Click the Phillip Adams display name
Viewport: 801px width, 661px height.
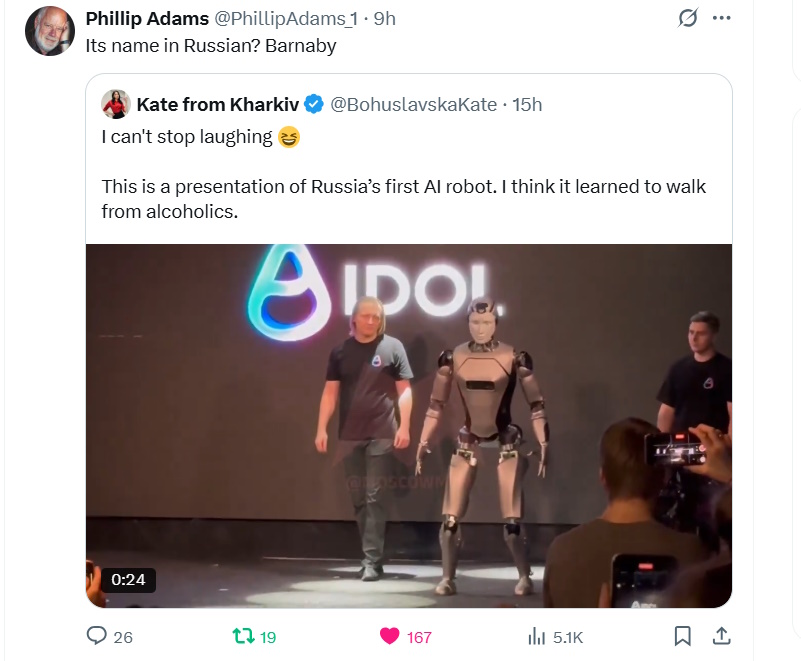(x=147, y=19)
